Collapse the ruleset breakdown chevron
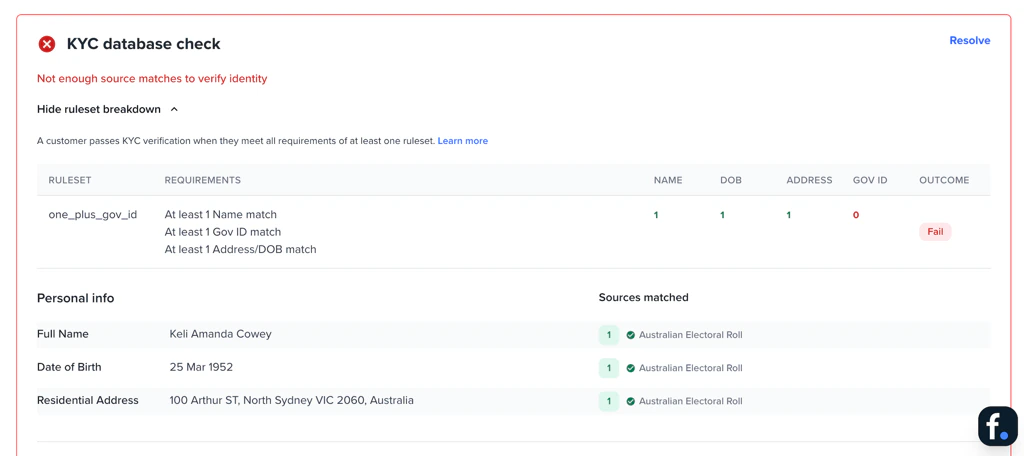The image size is (1024, 456). [174, 110]
